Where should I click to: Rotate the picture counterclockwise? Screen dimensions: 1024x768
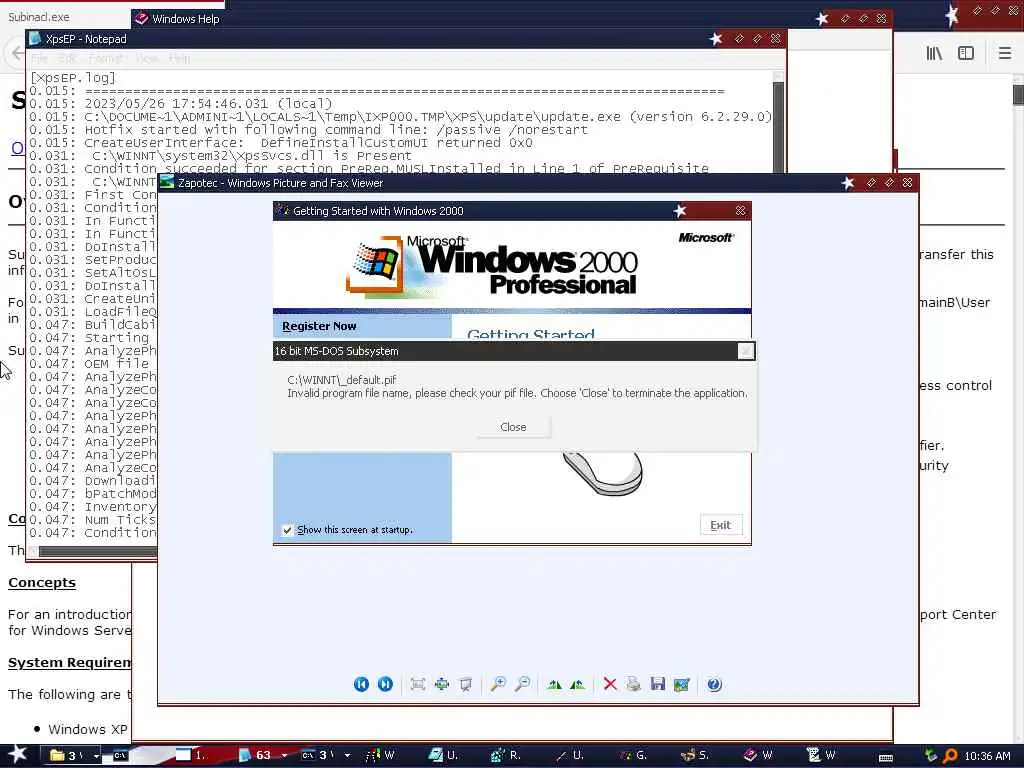[577, 684]
